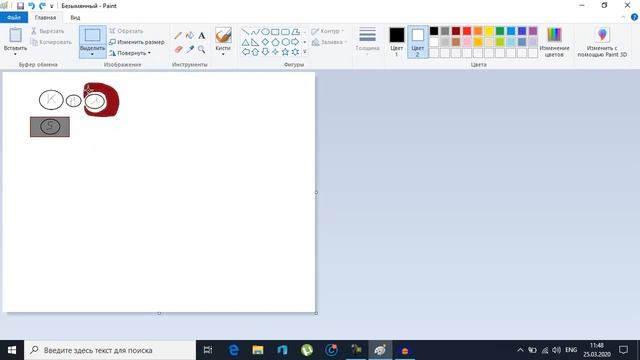The height and width of the screenshot is (360, 640).
Task: Pick the dark red color swatch
Action: (456, 31)
